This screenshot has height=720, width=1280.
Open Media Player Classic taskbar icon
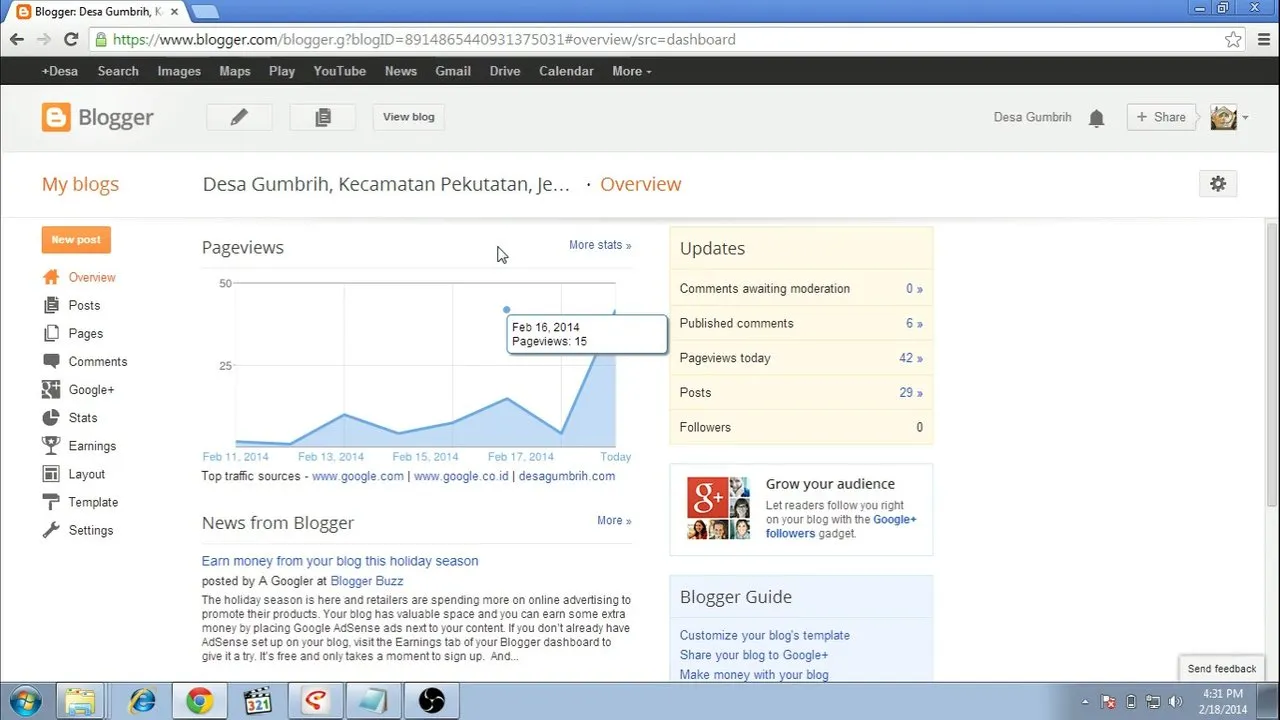(258, 701)
